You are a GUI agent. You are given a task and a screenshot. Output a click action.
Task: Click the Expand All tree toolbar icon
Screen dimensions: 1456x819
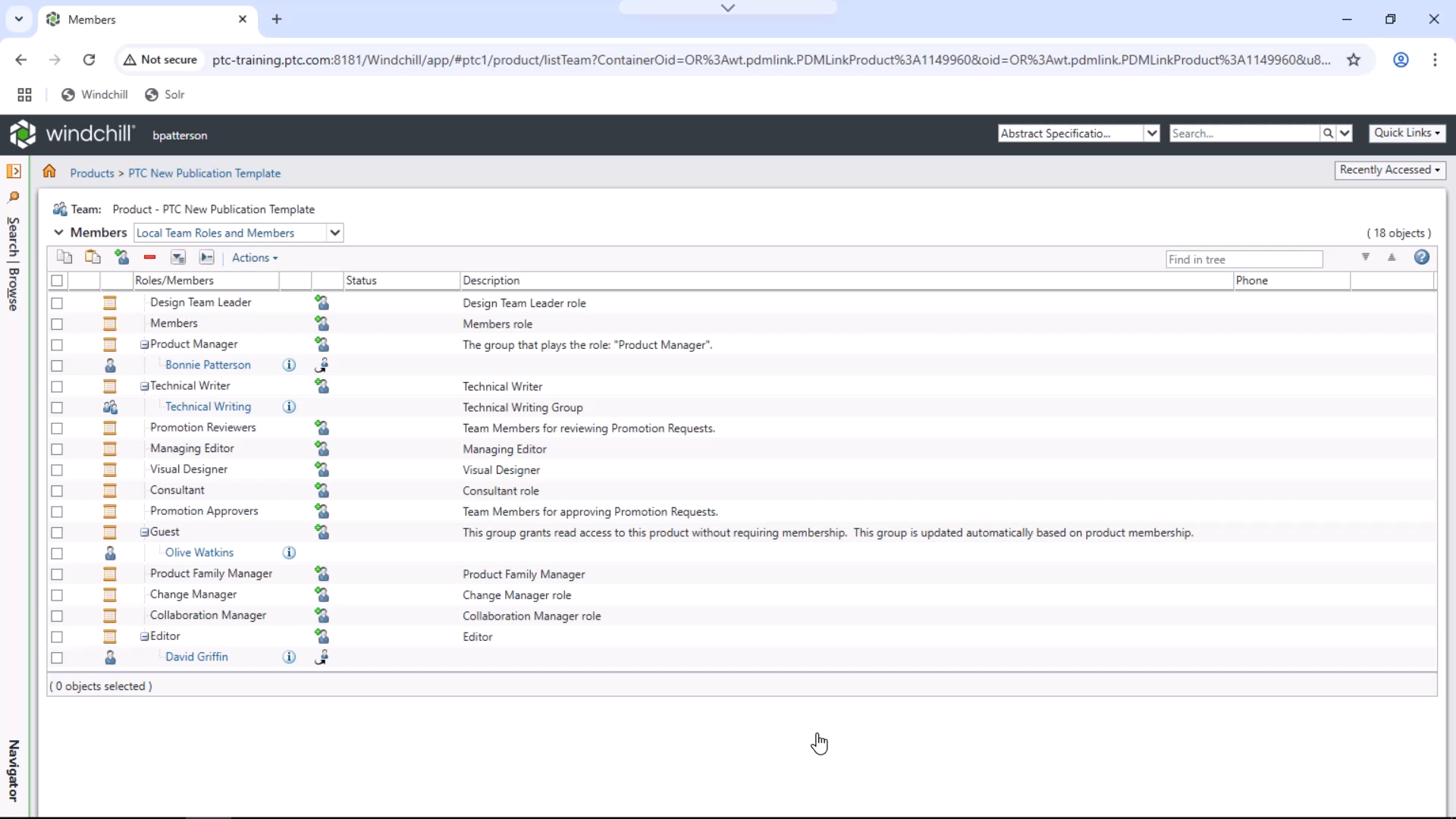point(178,258)
